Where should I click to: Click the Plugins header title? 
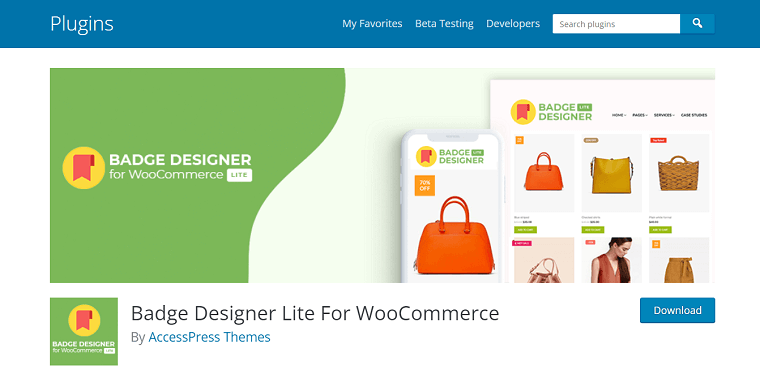[82, 24]
